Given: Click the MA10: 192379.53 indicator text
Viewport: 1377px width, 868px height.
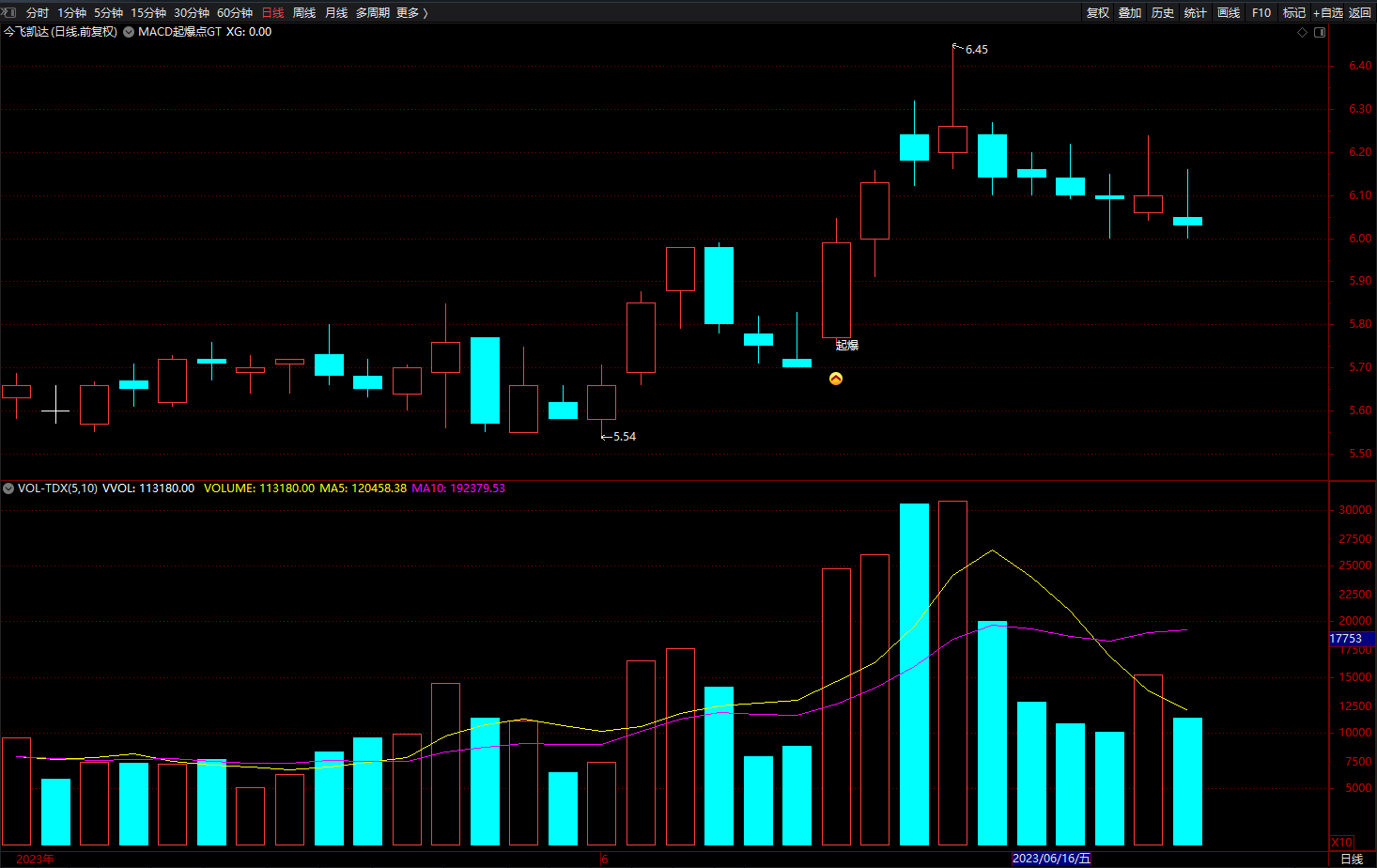Looking at the screenshot, I should [x=458, y=488].
